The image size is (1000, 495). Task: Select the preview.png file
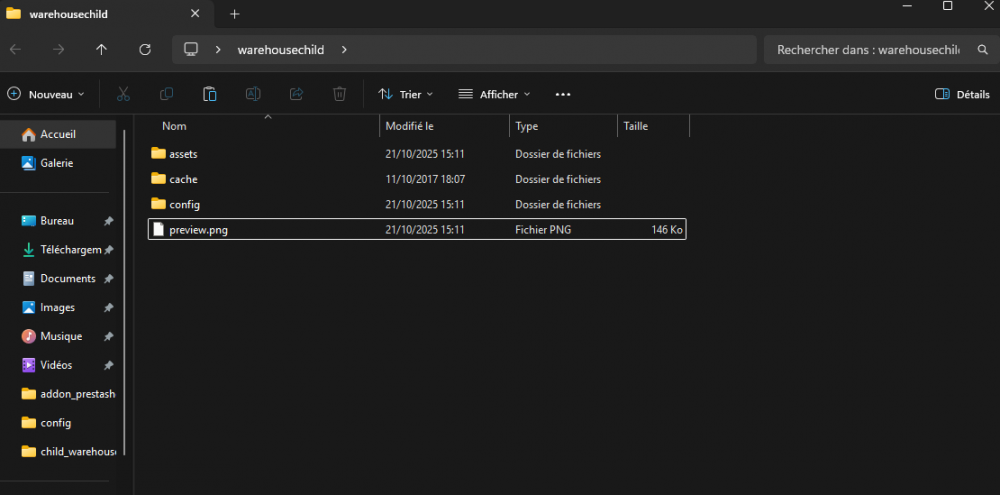417,230
